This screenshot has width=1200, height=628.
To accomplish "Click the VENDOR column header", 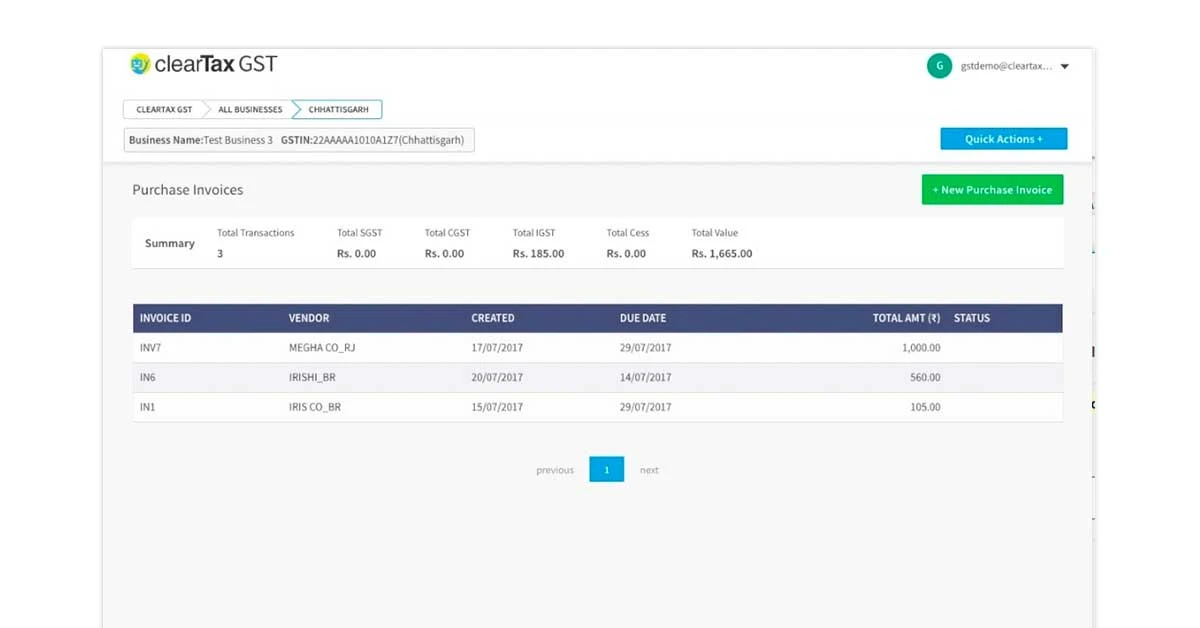I will pyautogui.click(x=308, y=318).
